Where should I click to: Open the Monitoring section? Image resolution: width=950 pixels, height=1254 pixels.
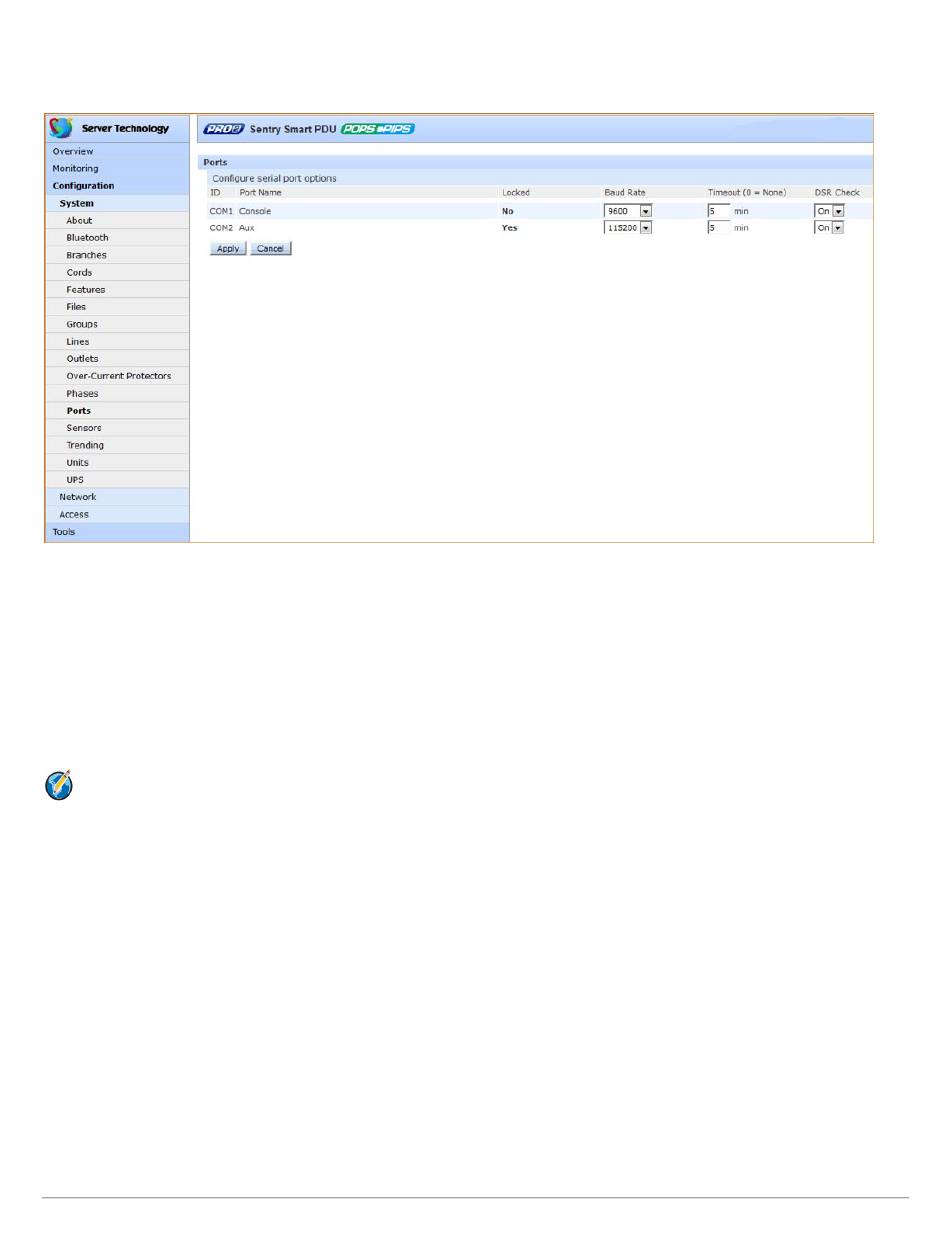coord(117,169)
